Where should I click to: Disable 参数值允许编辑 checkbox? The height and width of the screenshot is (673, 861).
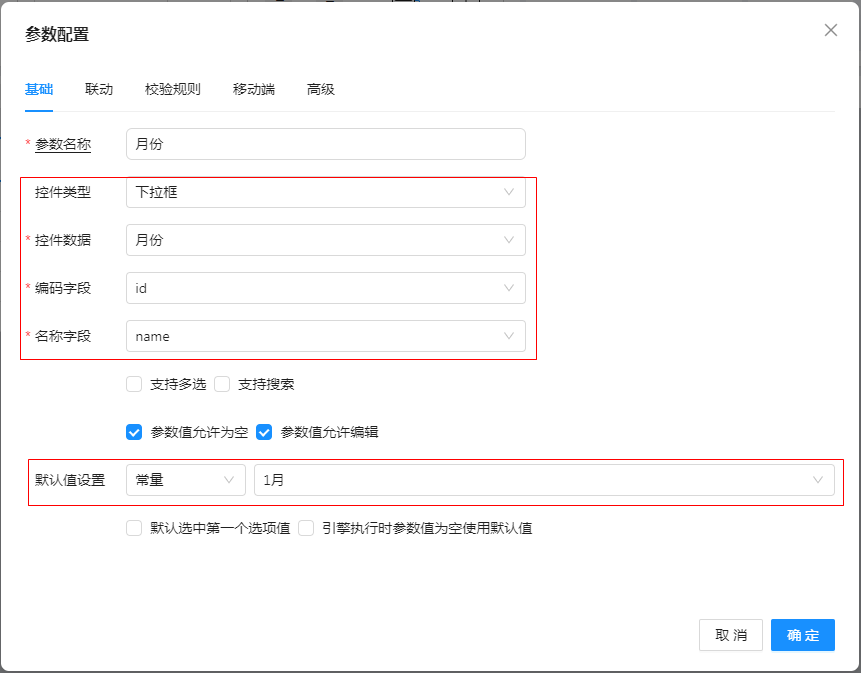pyautogui.click(x=264, y=432)
